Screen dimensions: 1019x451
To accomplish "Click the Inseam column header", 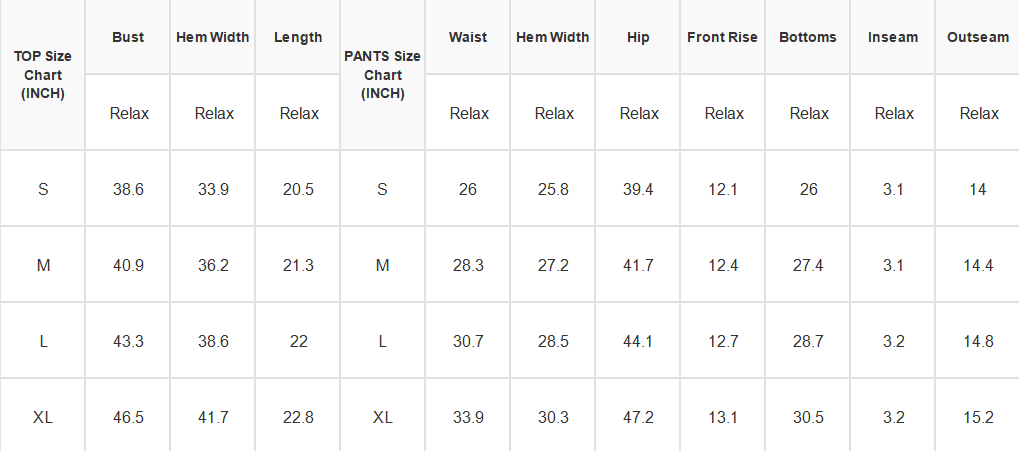I will click(892, 37).
